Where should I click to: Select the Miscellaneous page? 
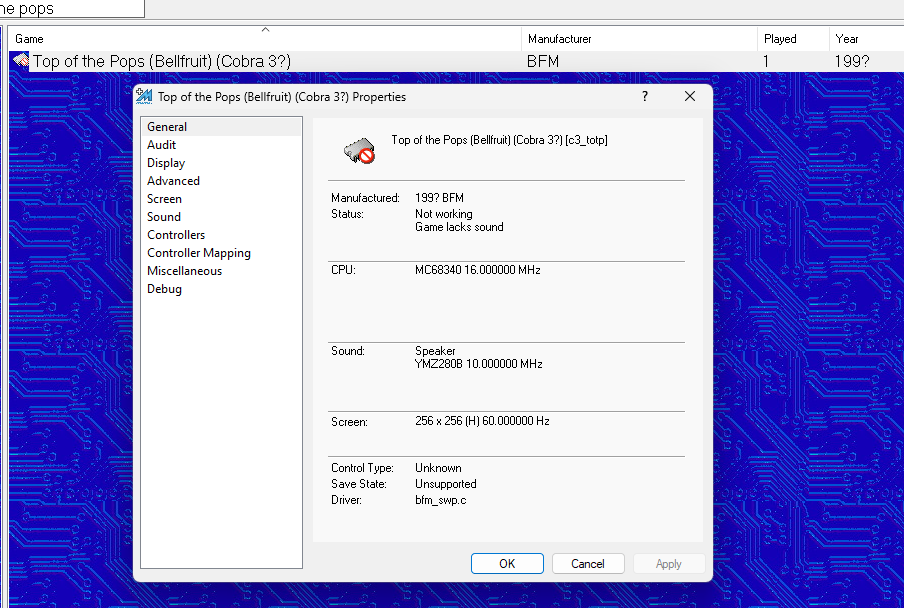click(184, 271)
